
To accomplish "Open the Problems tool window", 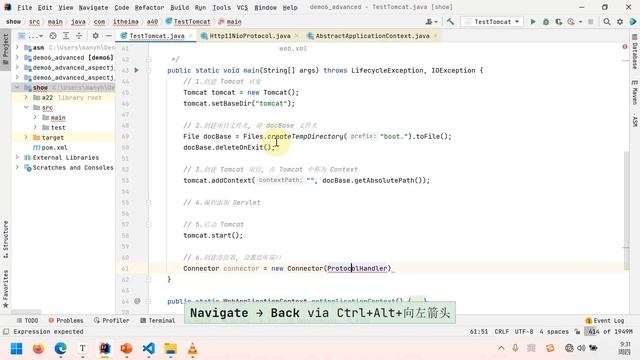I will click(x=66, y=321).
